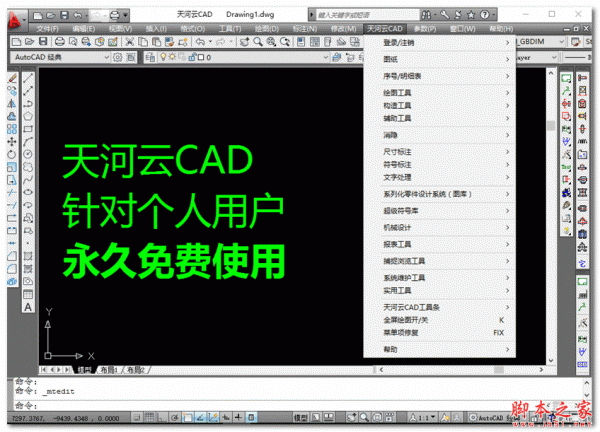Toggle Model space button in status bar
This screenshot has height=432, width=600.
click(300, 418)
